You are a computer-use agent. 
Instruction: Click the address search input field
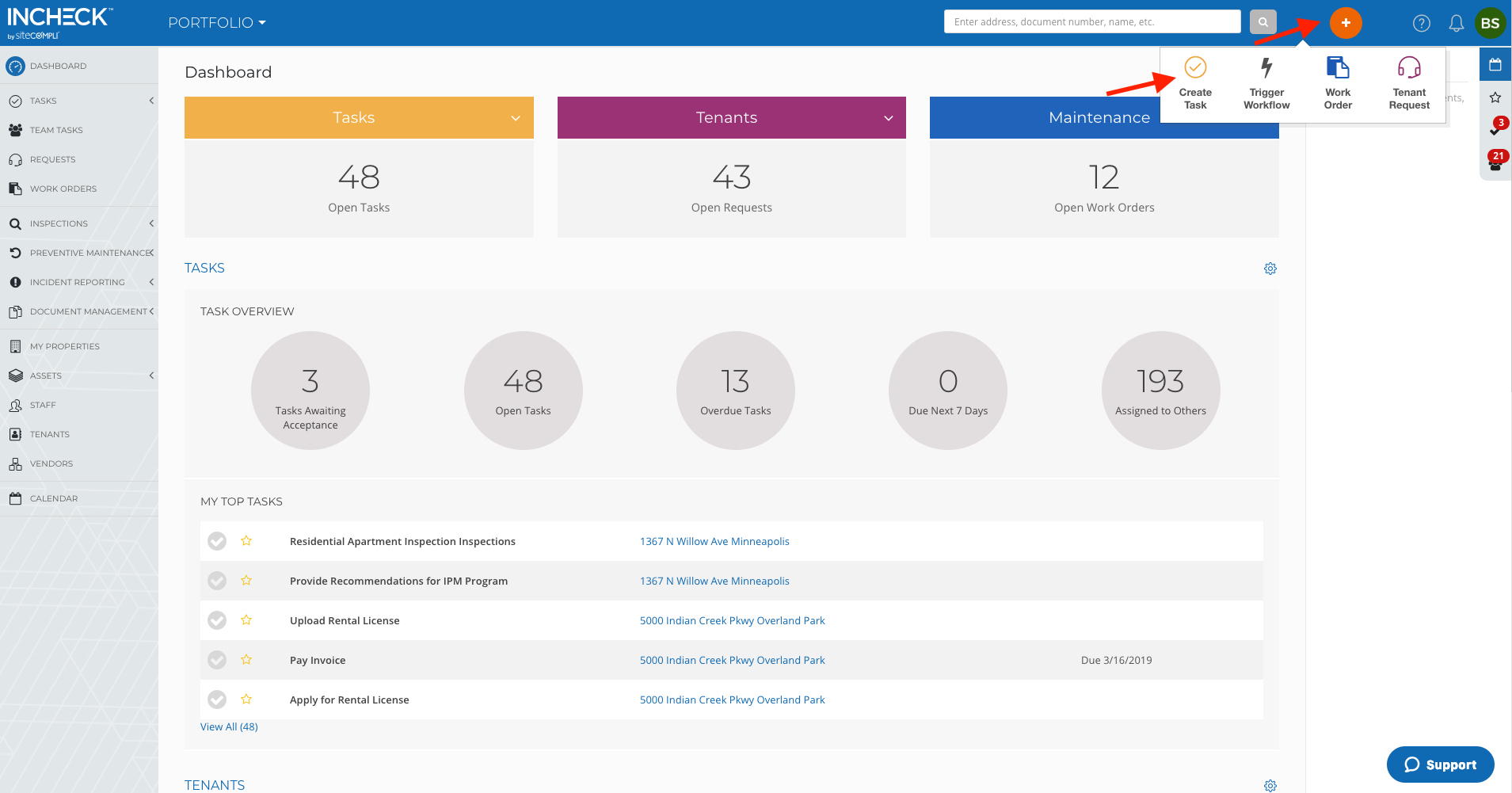pyautogui.click(x=1091, y=22)
